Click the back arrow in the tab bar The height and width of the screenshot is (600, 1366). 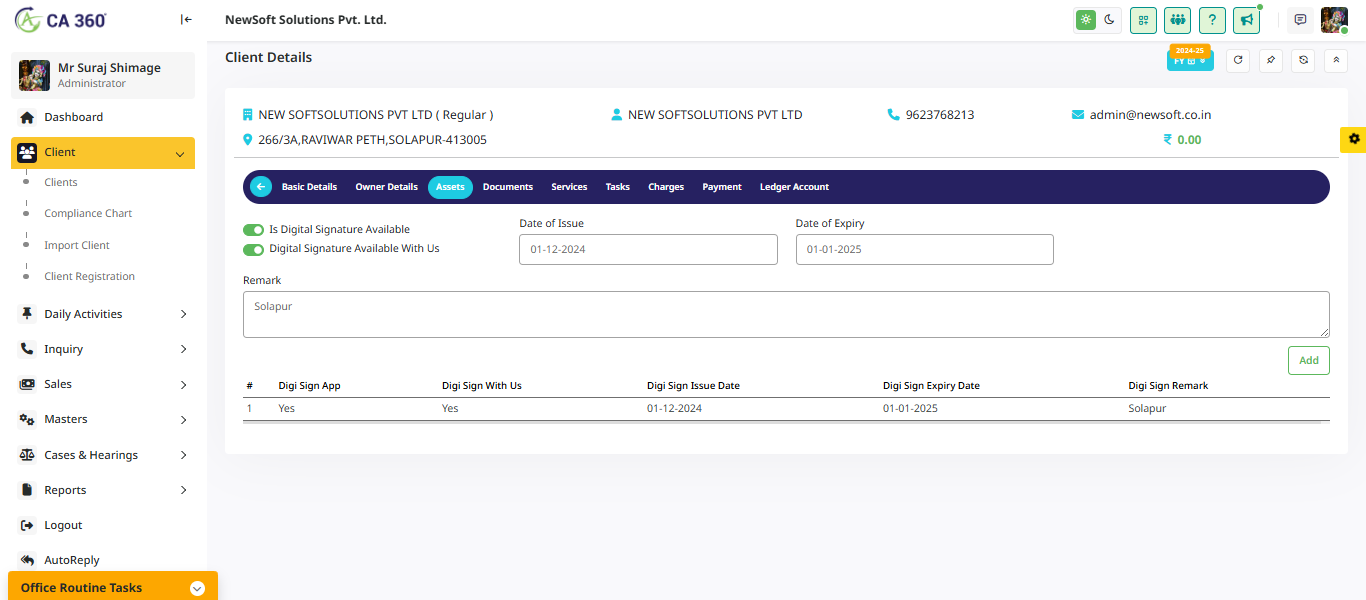pyautogui.click(x=261, y=187)
